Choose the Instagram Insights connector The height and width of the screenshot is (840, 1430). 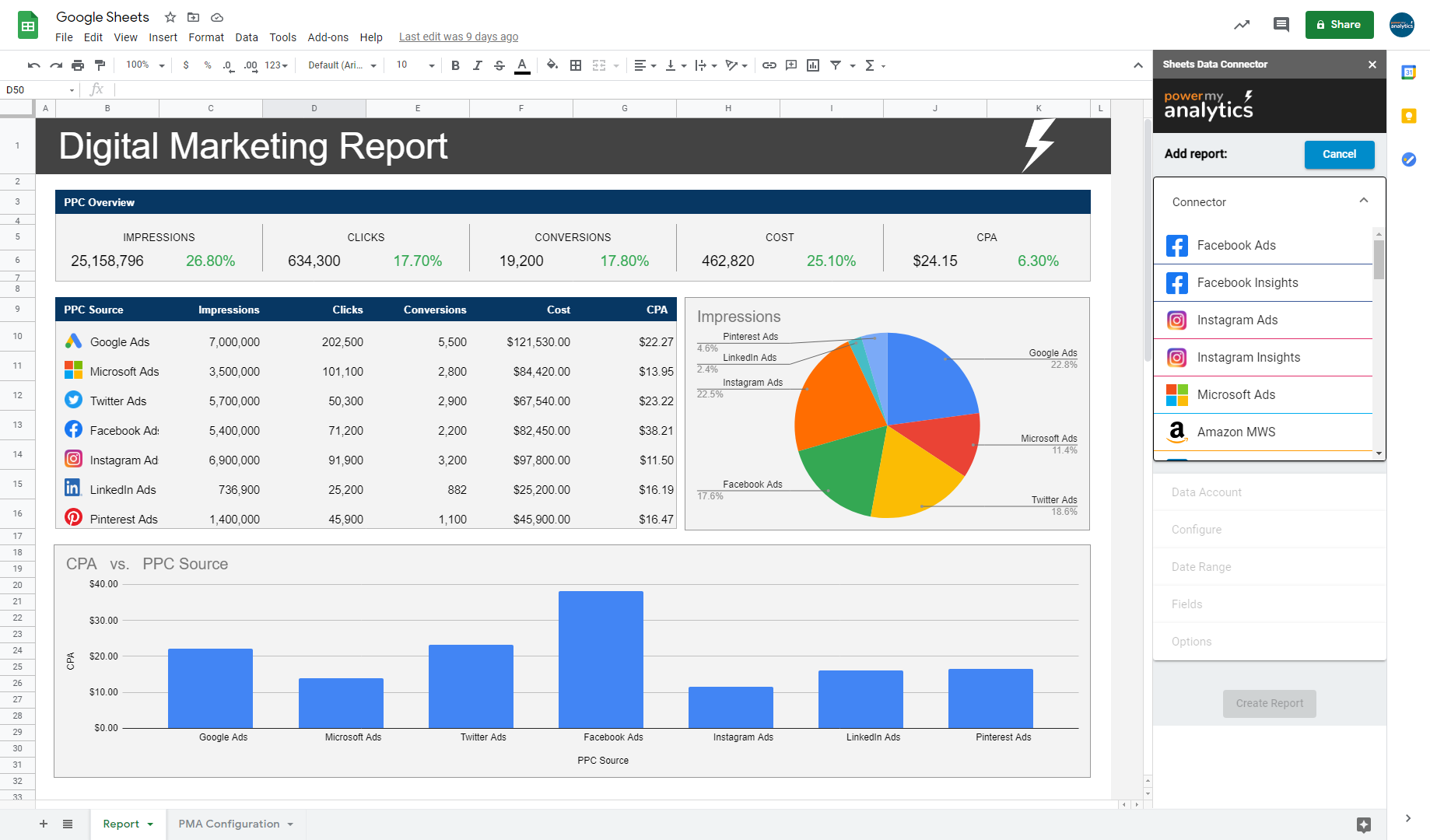click(x=1249, y=357)
